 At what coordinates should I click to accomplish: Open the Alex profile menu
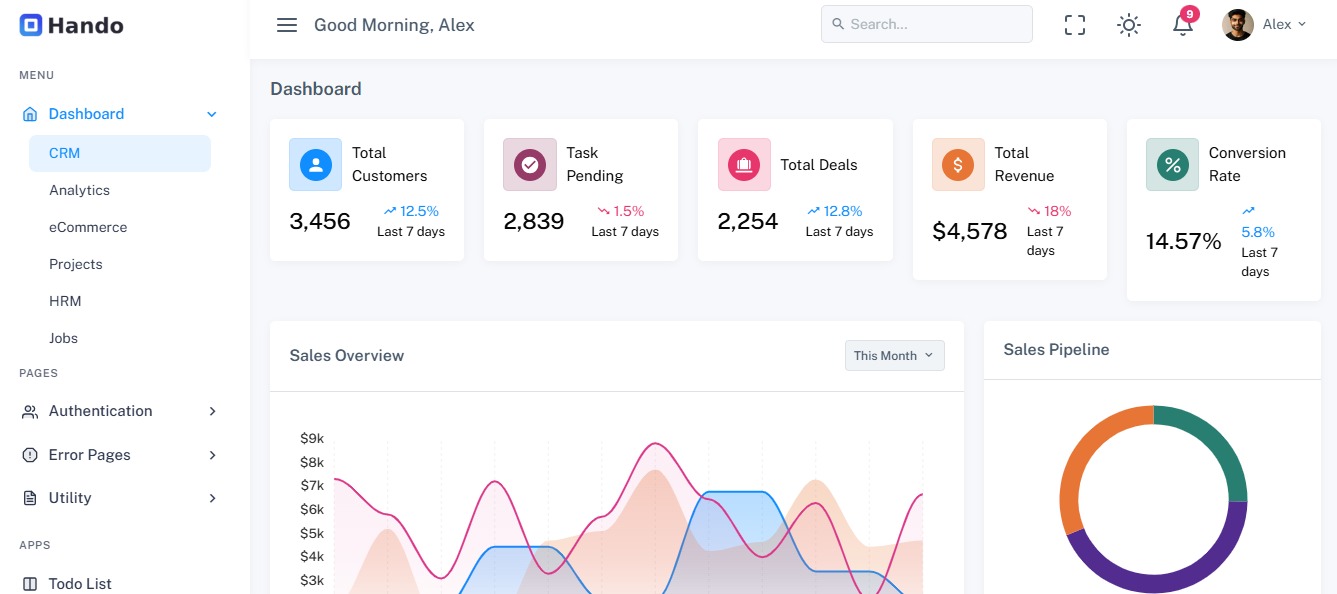click(1263, 25)
